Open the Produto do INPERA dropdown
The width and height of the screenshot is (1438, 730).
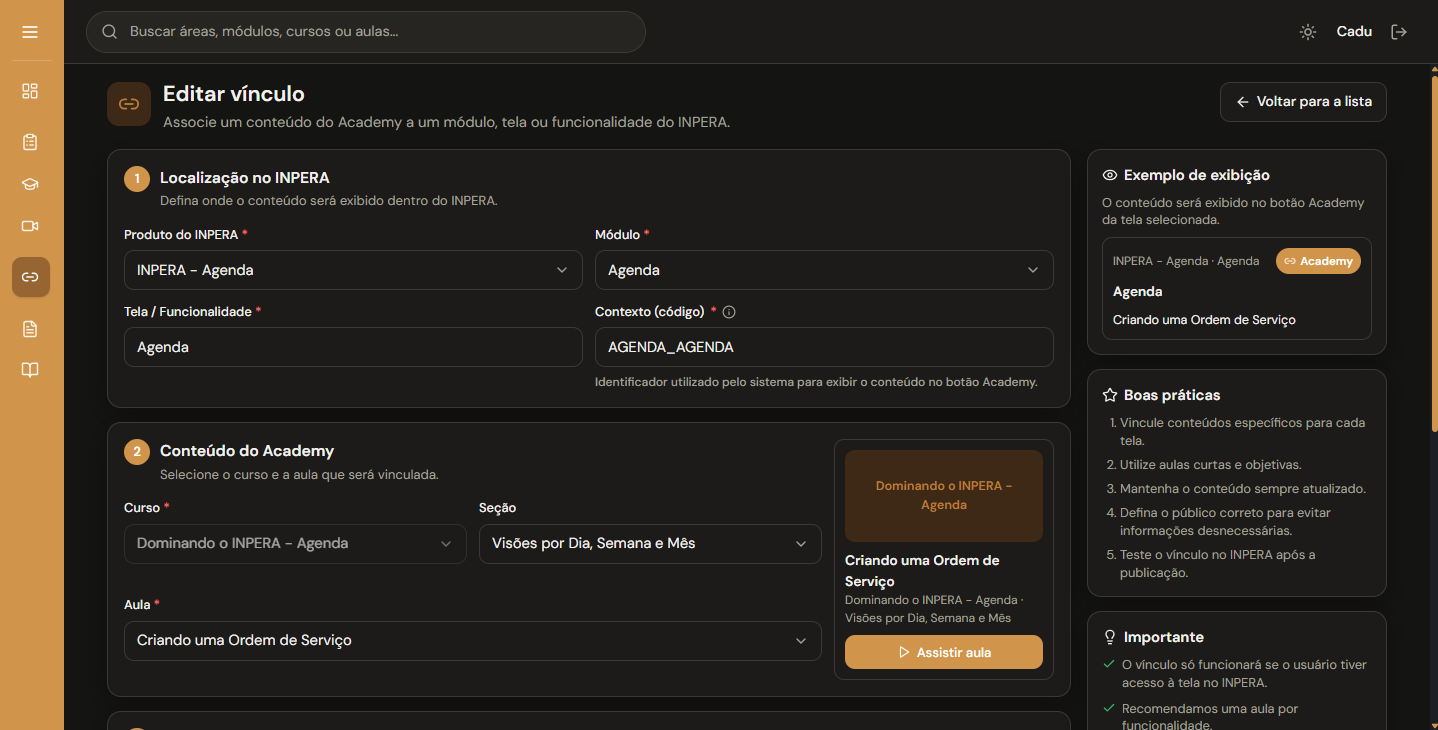coord(353,270)
